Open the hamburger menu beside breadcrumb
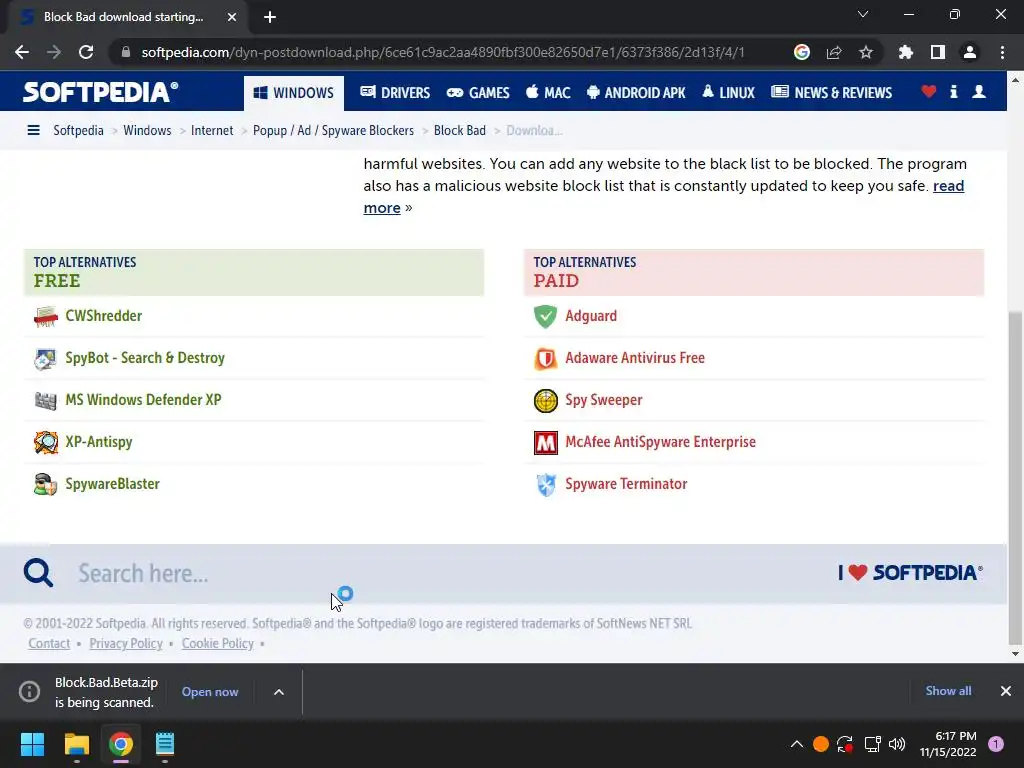The height and width of the screenshot is (768, 1024). click(x=33, y=131)
